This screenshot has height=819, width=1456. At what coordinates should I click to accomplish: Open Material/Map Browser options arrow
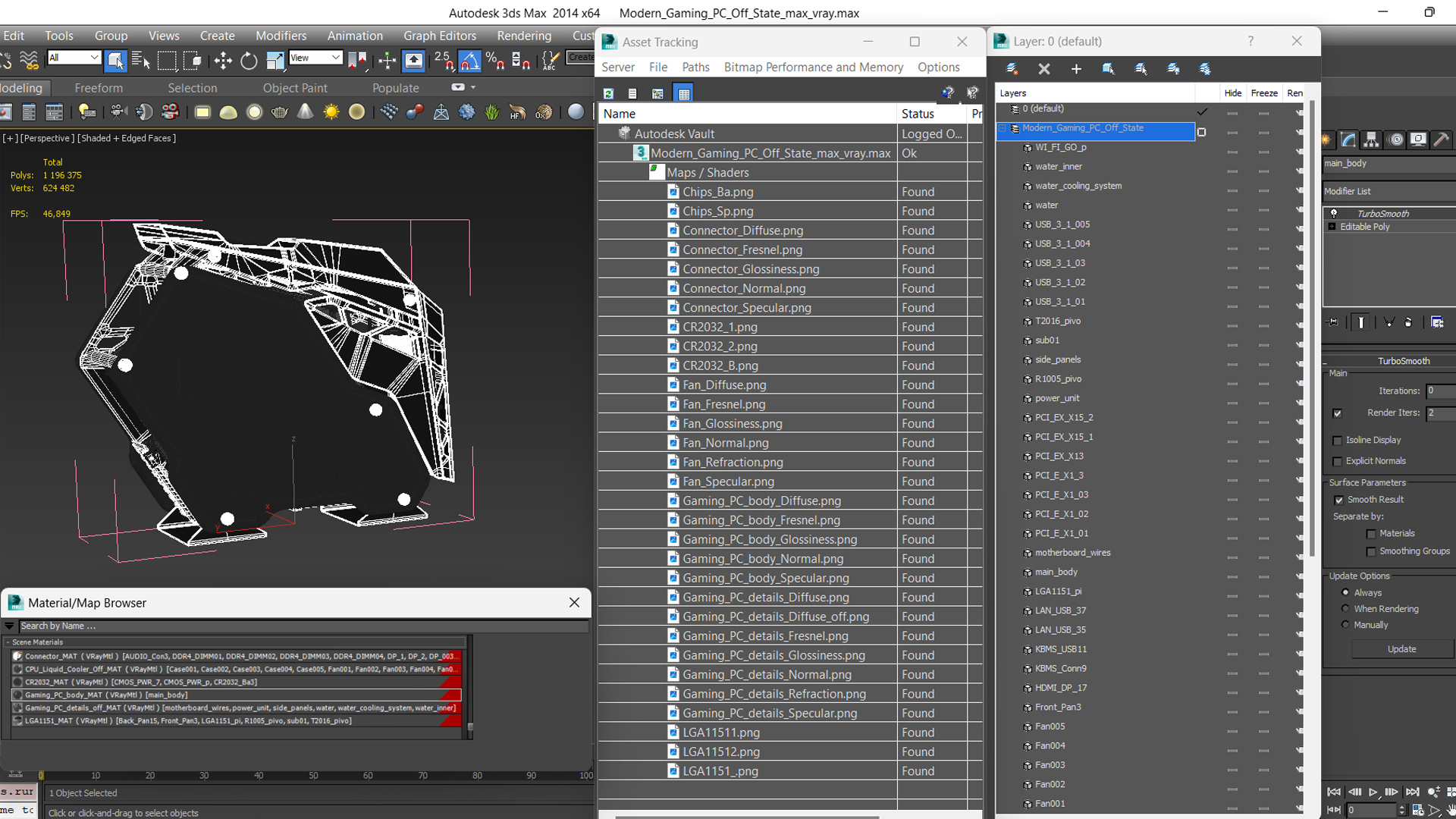9,626
